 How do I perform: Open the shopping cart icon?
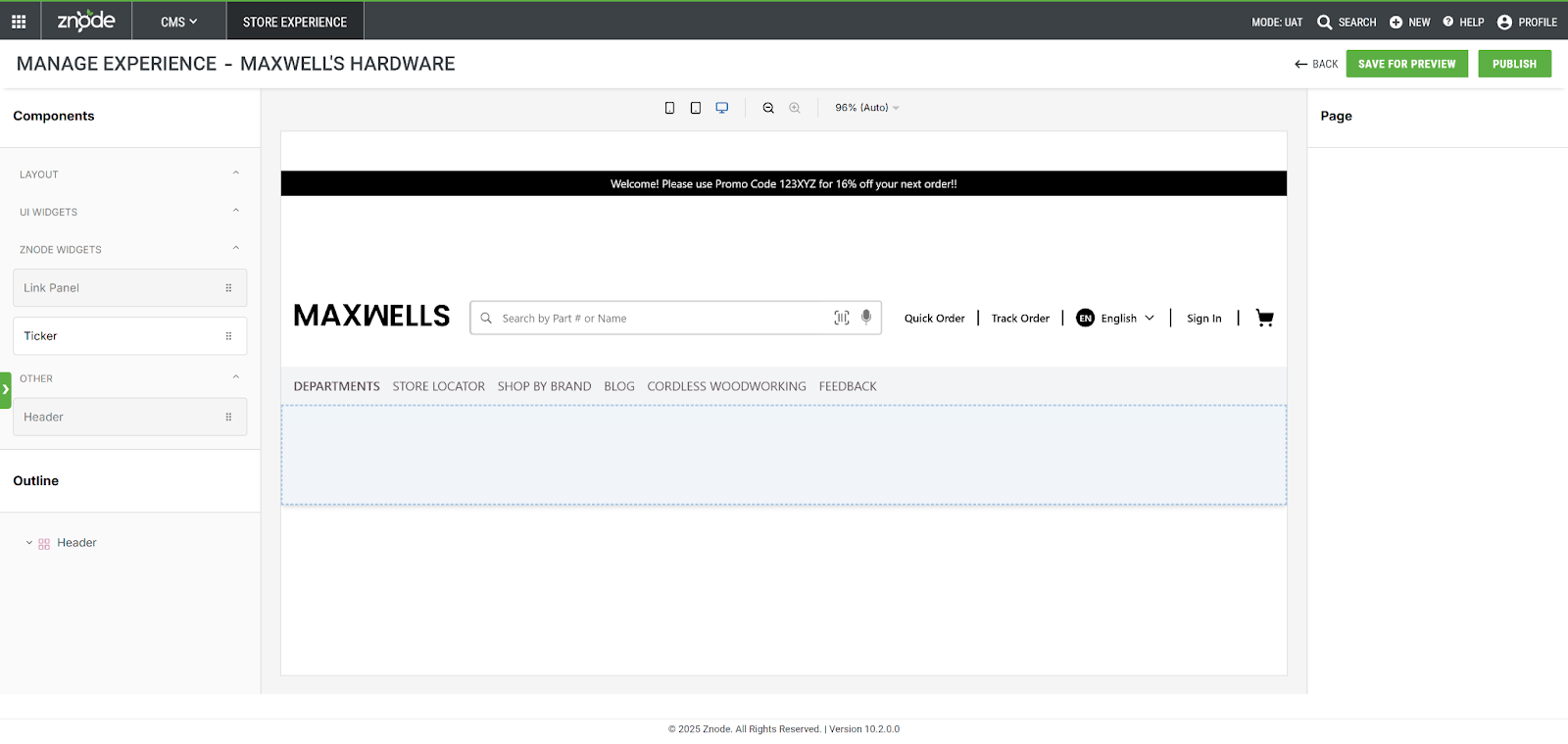(x=1265, y=318)
